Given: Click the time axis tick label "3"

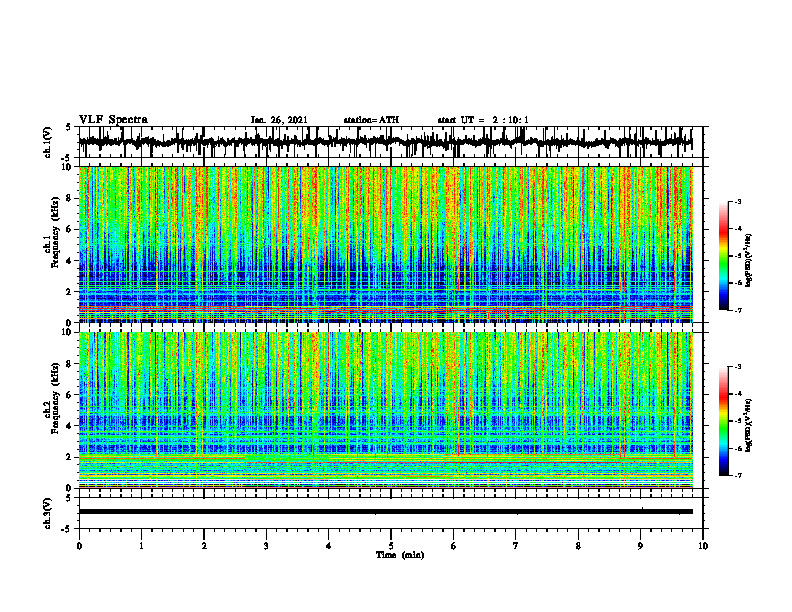Looking at the screenshot, I should pos(266,546).
